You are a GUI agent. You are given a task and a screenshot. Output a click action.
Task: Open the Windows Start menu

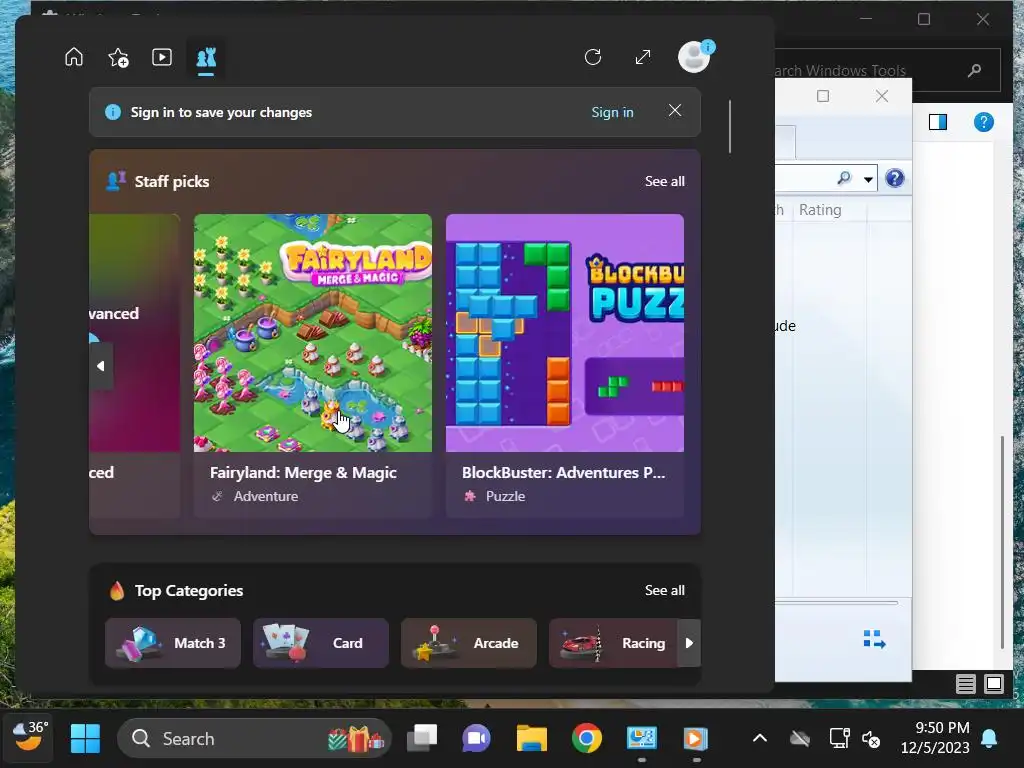coord(85,739)
